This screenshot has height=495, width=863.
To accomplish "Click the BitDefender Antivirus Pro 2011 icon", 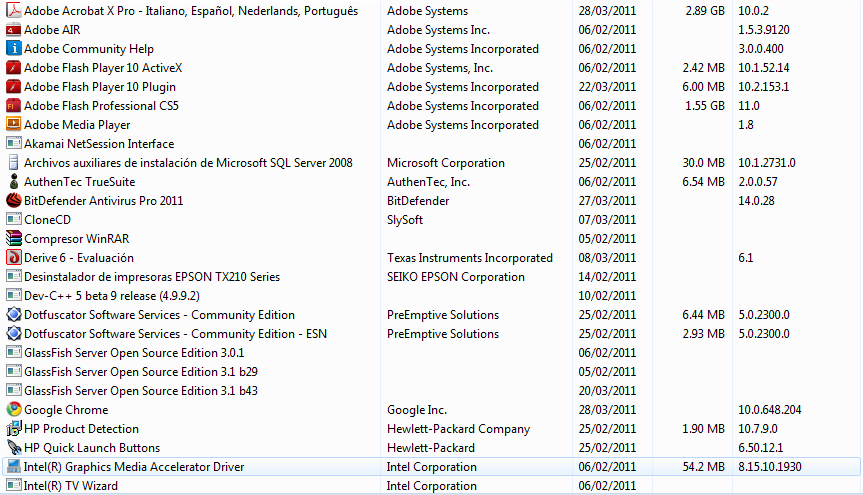I will tap(14, 200).
